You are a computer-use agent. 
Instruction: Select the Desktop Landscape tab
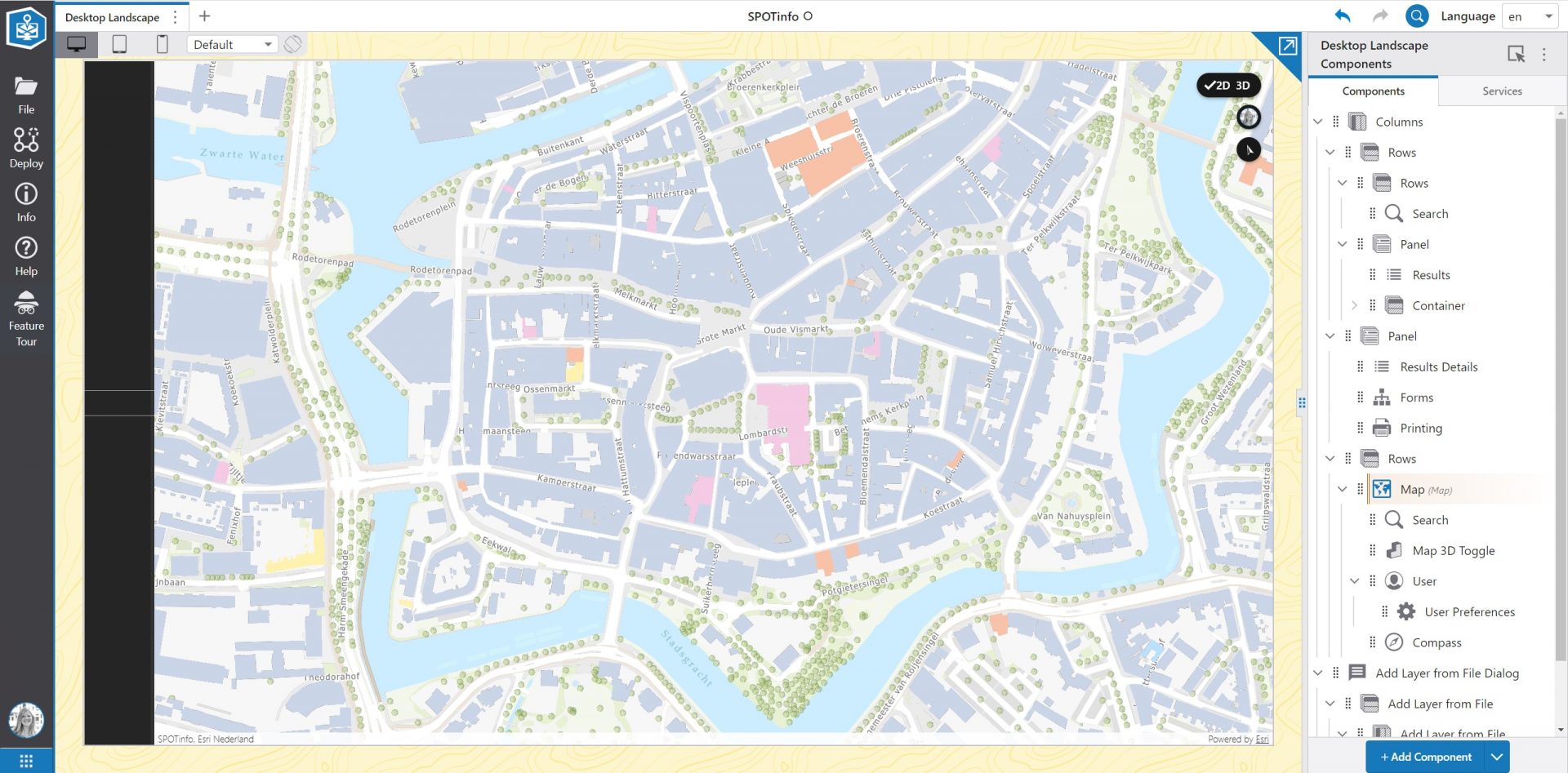point(113,17)
